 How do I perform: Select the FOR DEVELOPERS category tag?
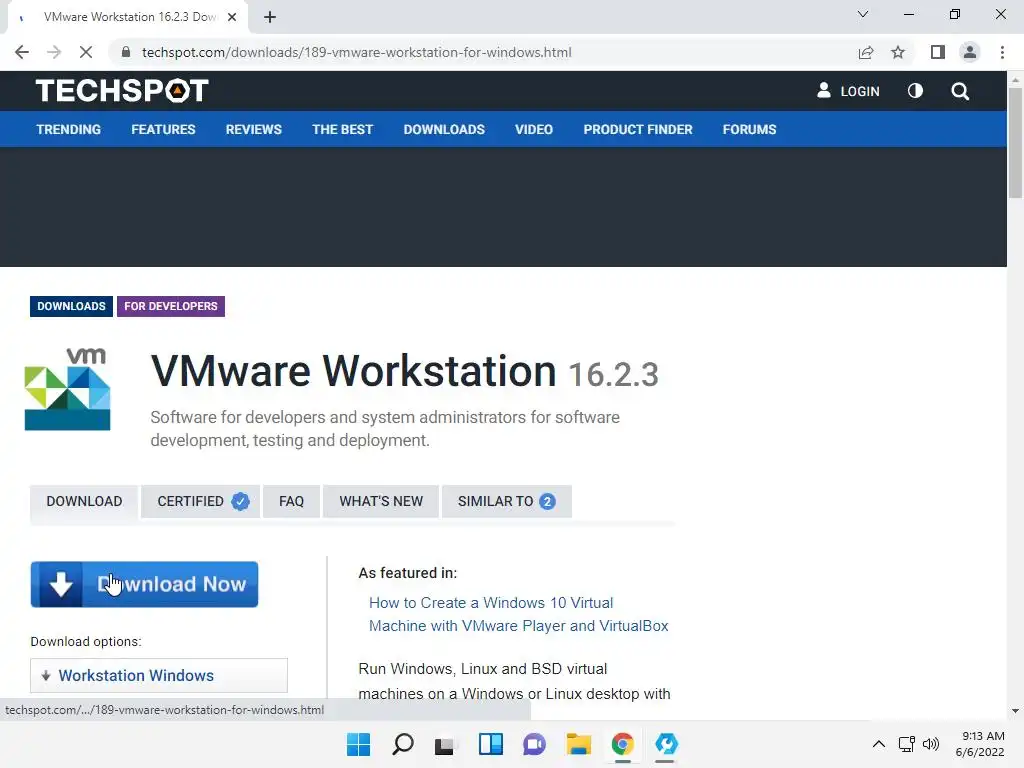pos(171,306)
